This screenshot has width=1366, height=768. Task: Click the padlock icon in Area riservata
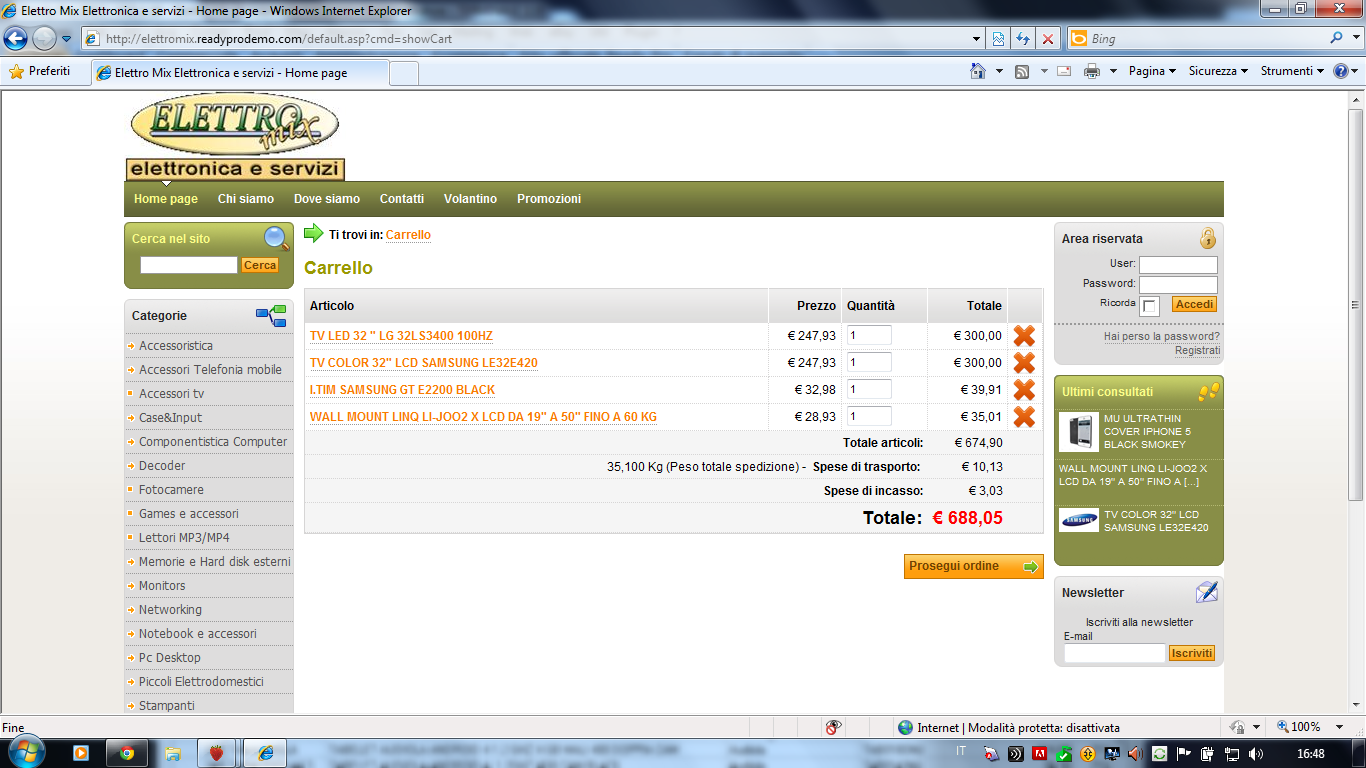pyautogui.click(x=1208, y=238)
